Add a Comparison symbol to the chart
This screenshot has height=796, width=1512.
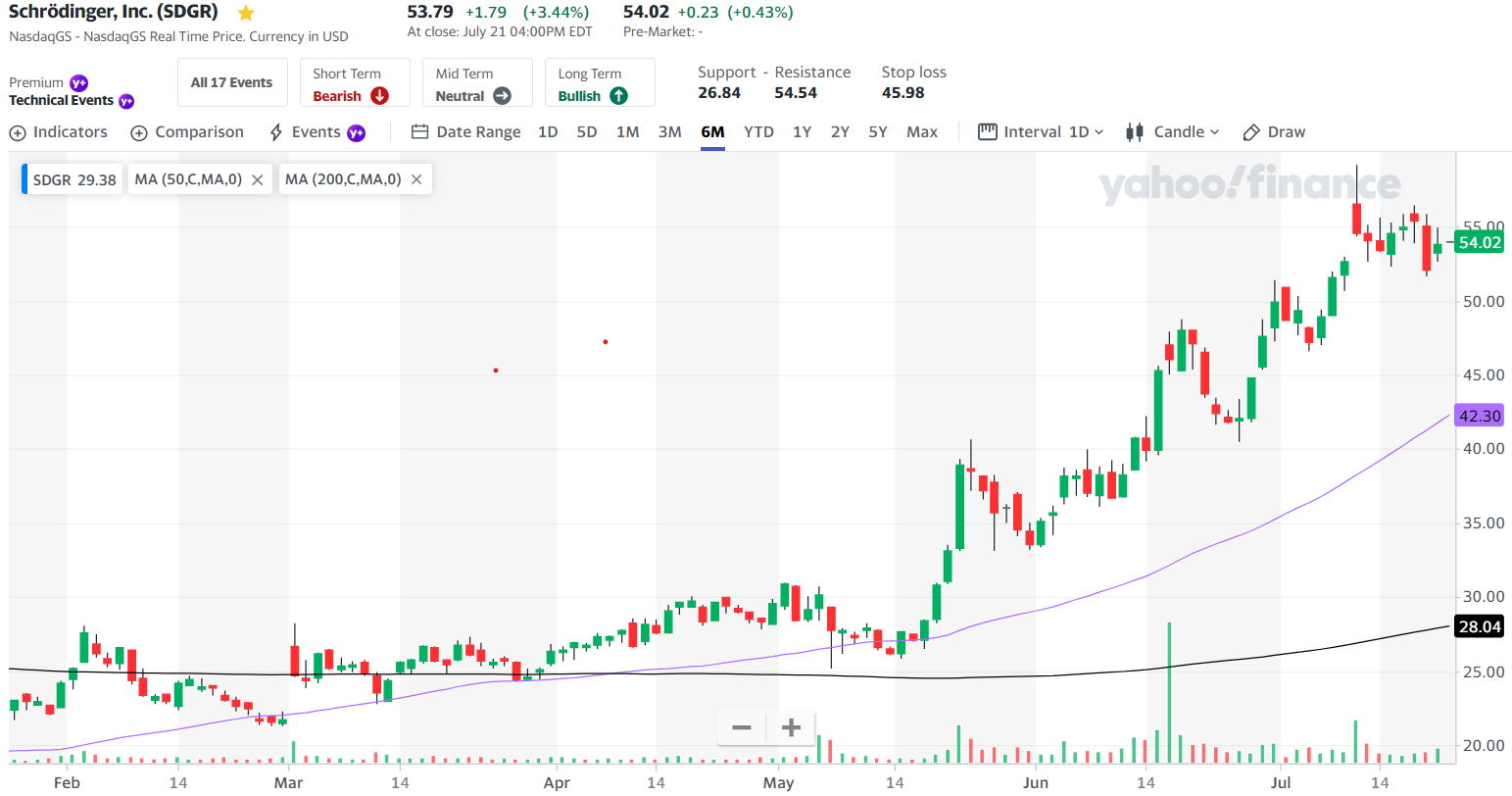[x=187, y=132]
